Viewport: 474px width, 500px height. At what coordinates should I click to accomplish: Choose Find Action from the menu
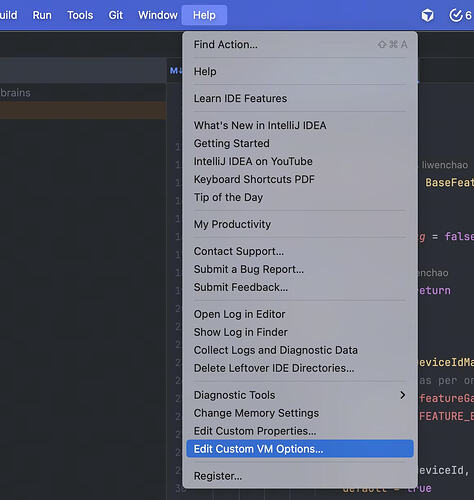tap(300, 44)
